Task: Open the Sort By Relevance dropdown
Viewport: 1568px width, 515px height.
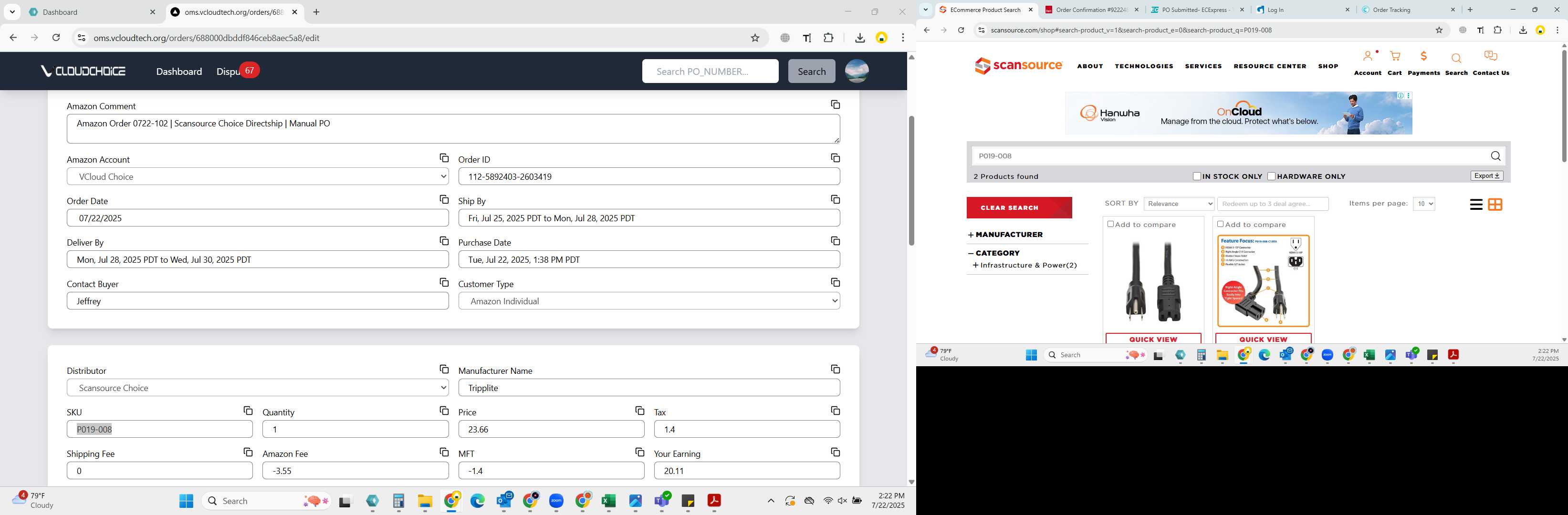Action: pyautogui.click(x=1179, y=204)
